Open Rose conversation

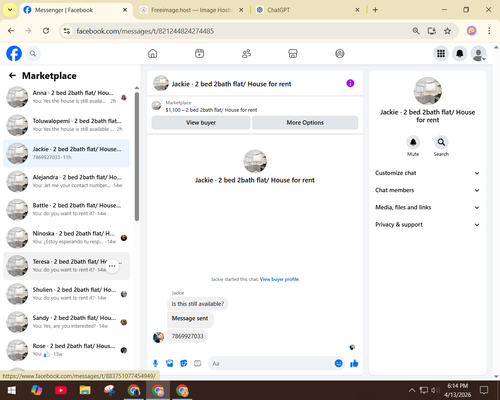tap(67, 350)
